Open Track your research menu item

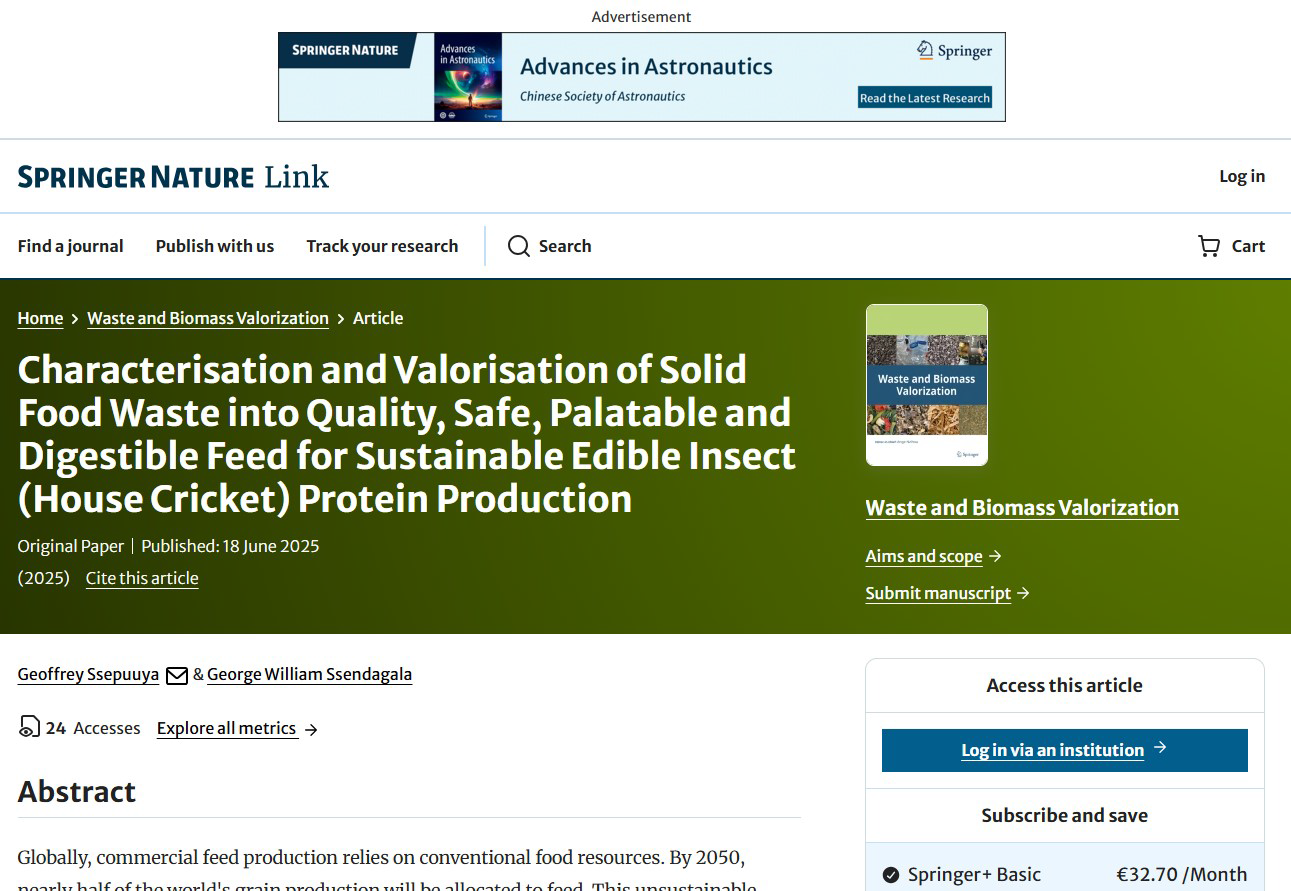[x=382, y=246]
